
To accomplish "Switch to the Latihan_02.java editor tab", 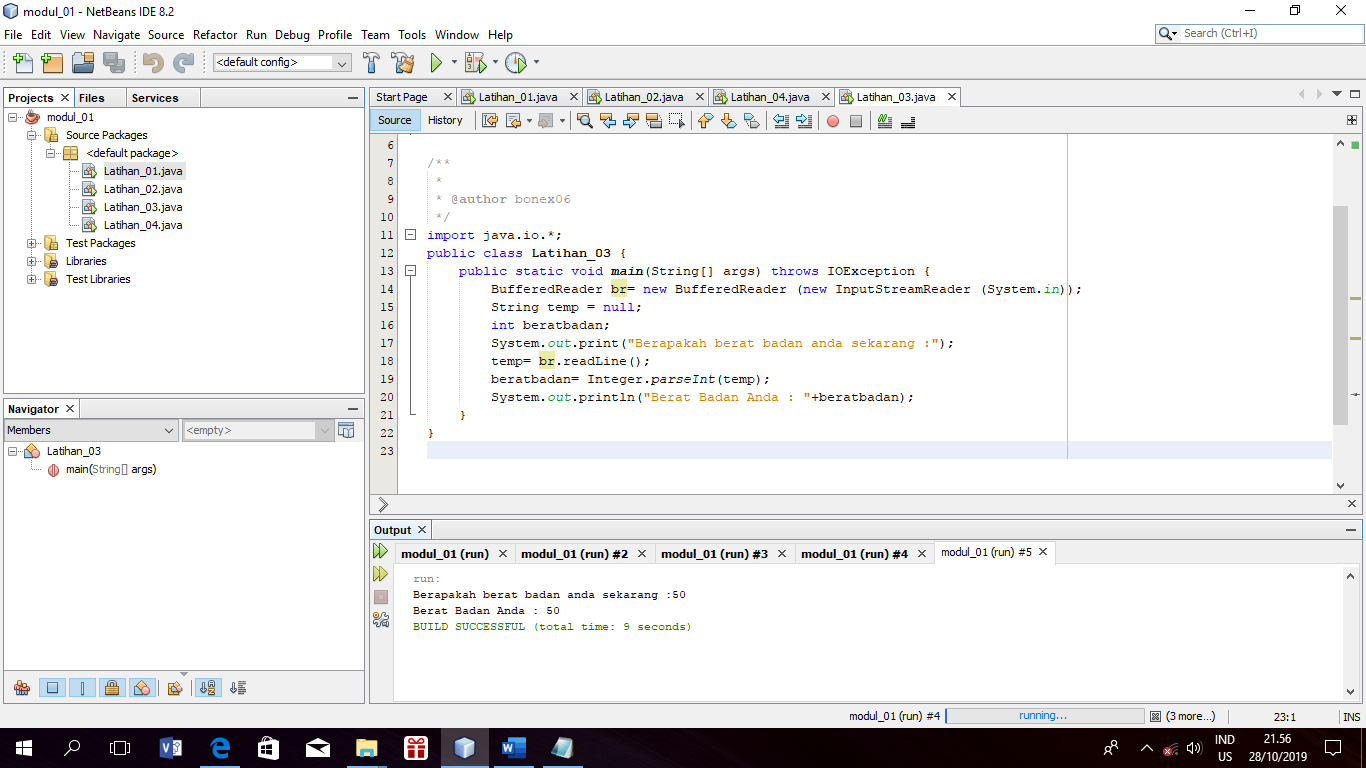I will click(643, 97).
